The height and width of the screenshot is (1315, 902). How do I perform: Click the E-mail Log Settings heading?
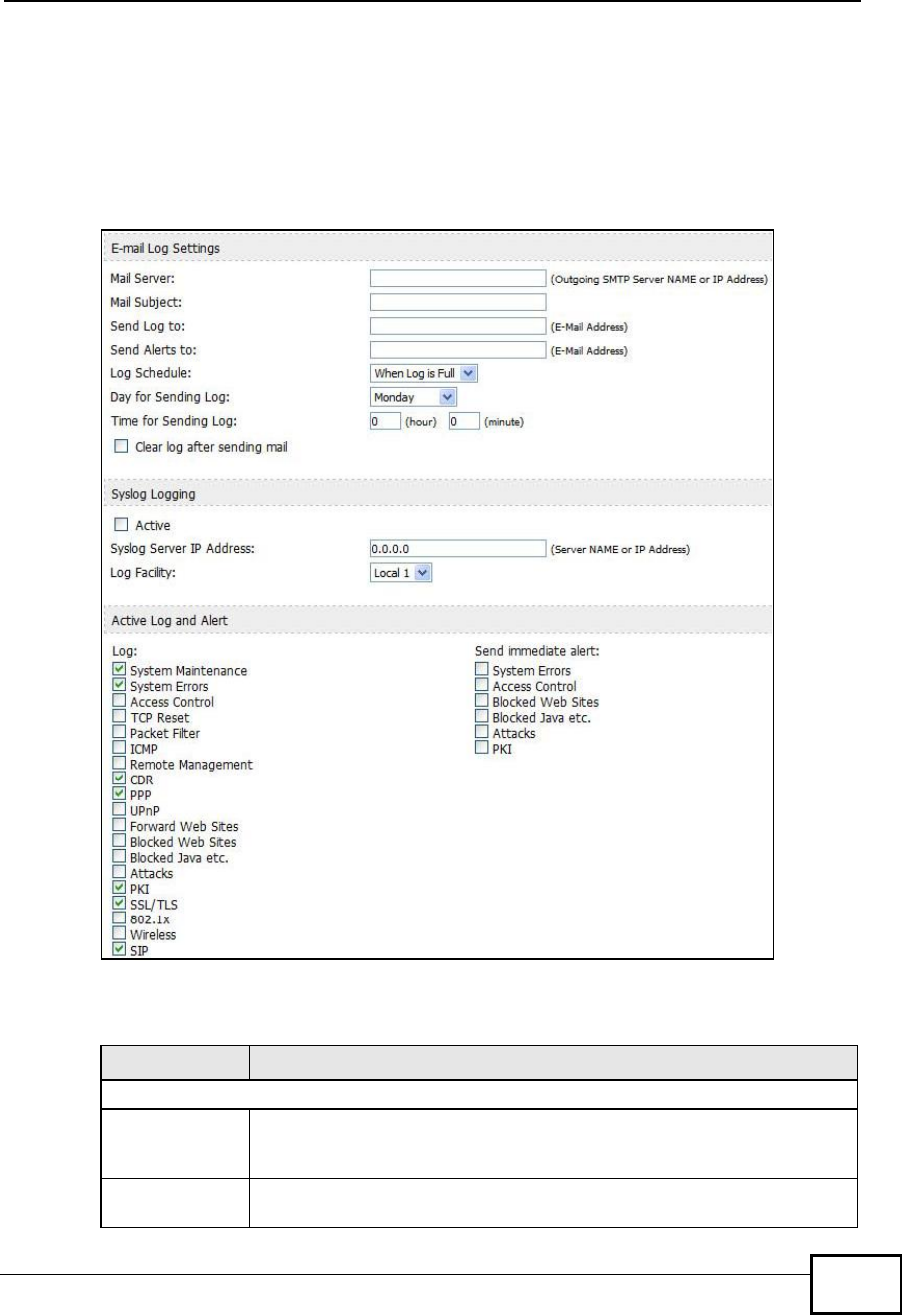163,248
